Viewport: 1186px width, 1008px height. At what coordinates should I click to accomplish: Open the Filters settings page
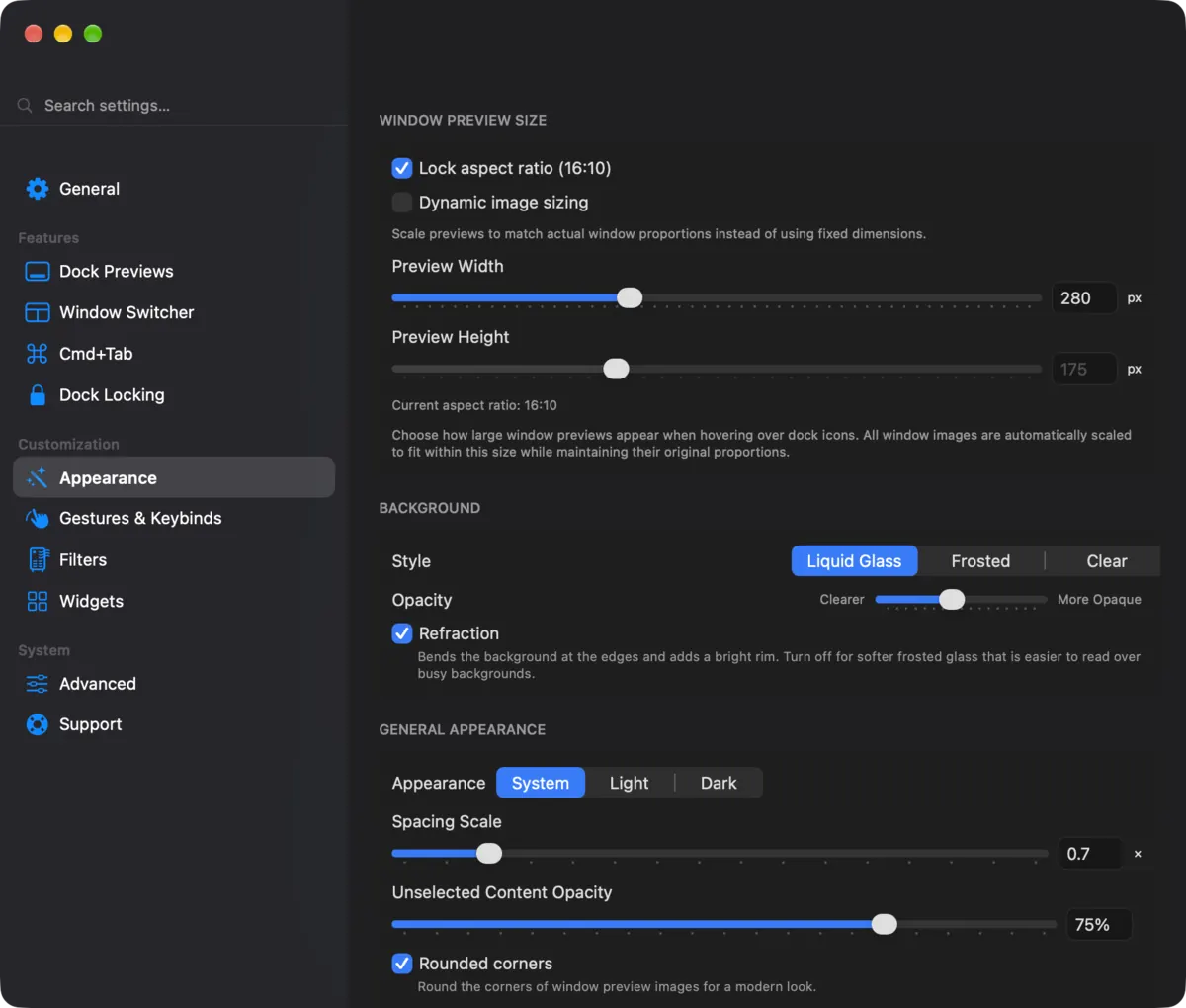tap(174, 560)
